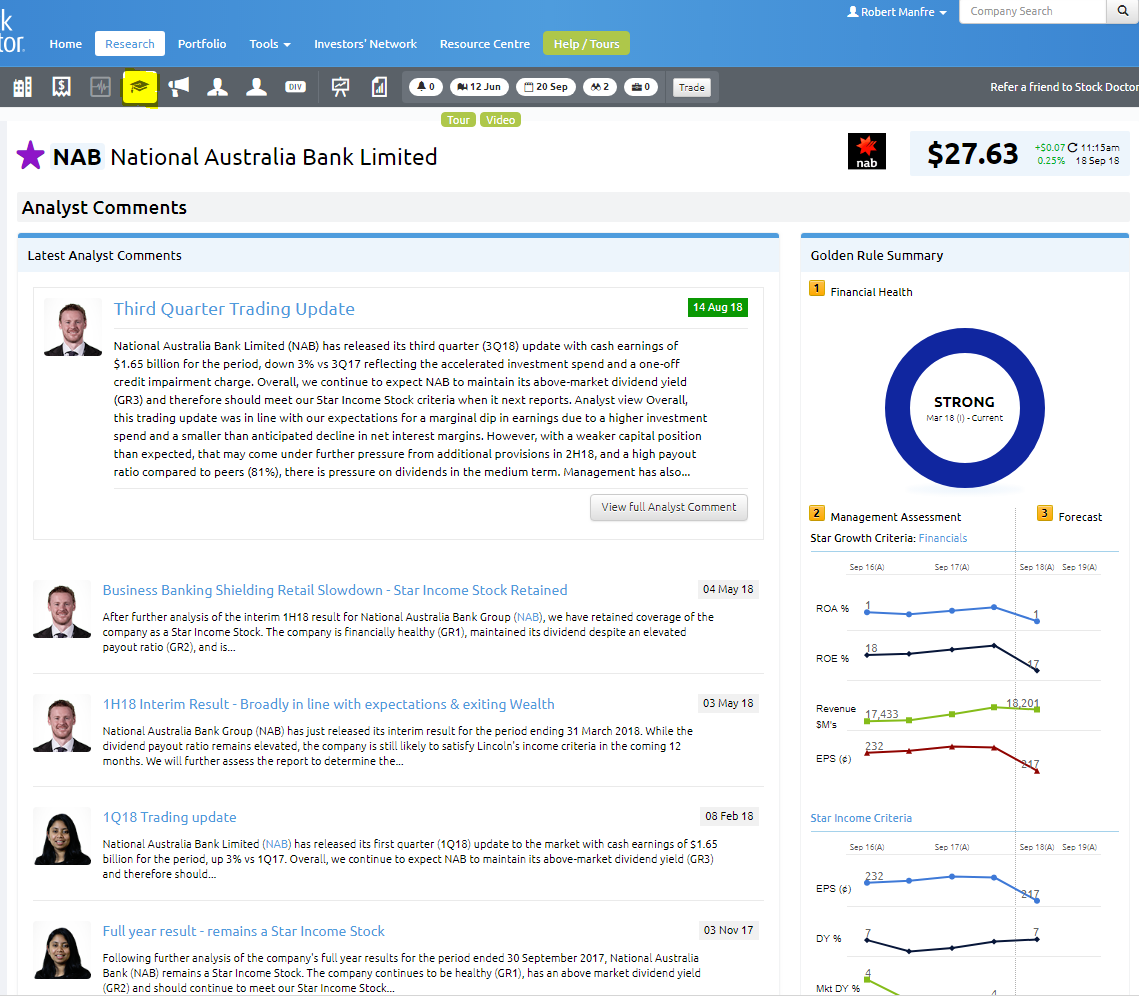Click the briefcase portfolio pill showing 0
Image resolution: width=1139 pixels, height=997 pixels.
click(641, 87)
